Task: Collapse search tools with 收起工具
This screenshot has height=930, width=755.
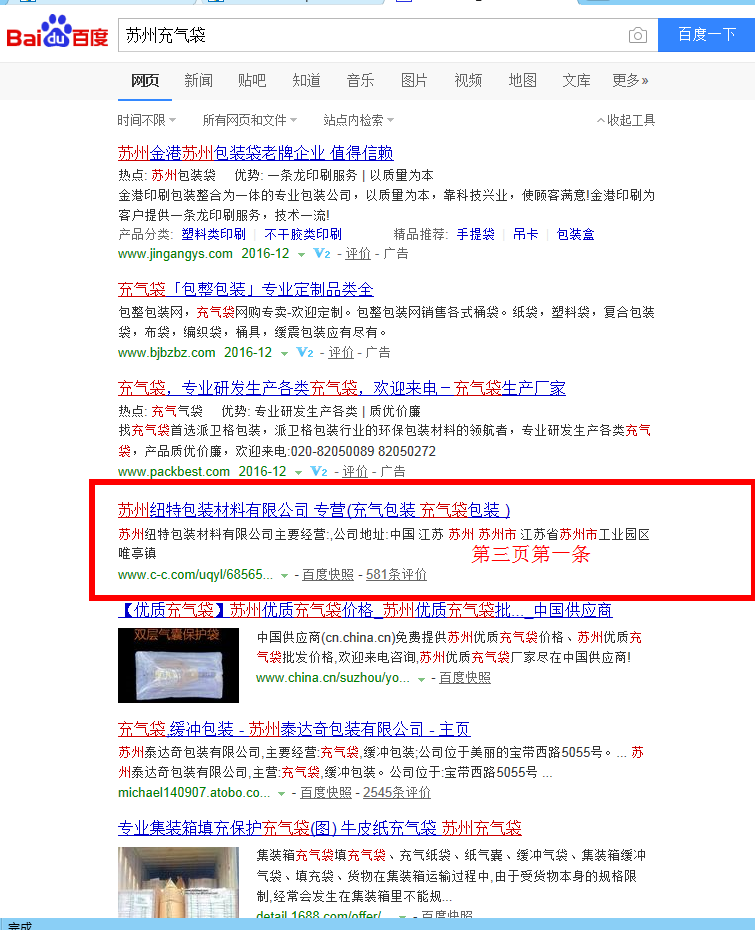Action: point(626,120)
